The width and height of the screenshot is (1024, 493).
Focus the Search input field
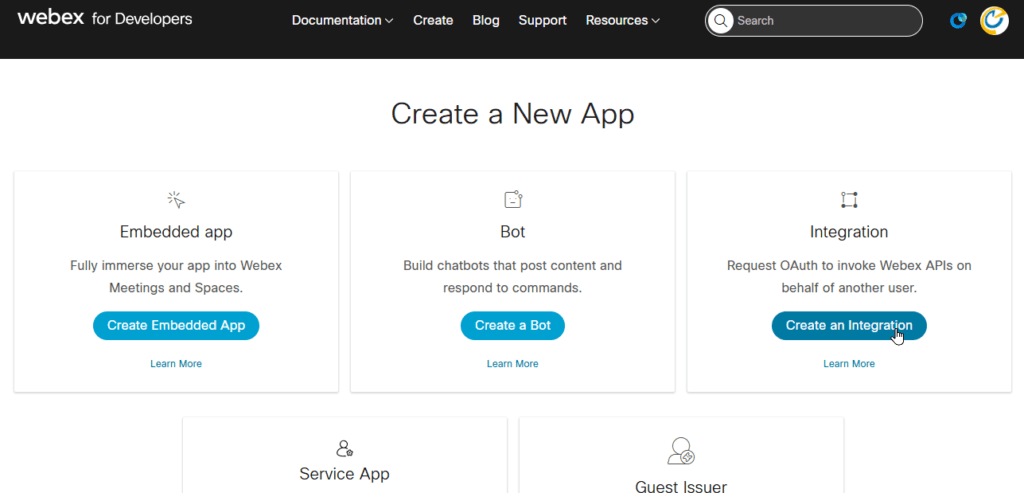pos(814,21)
